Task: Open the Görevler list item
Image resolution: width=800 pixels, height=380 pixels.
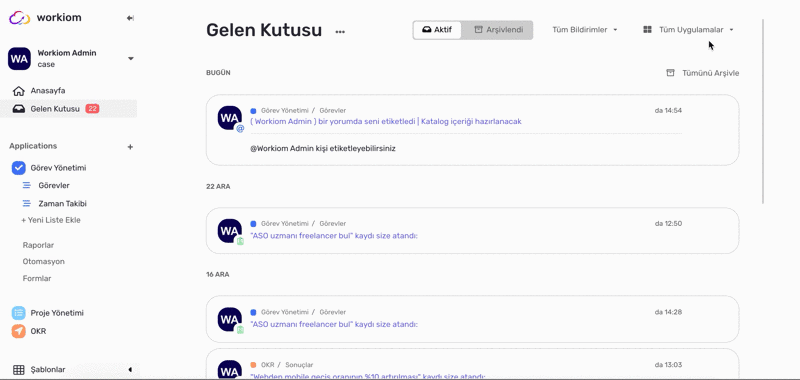Action: coord(54,186)
